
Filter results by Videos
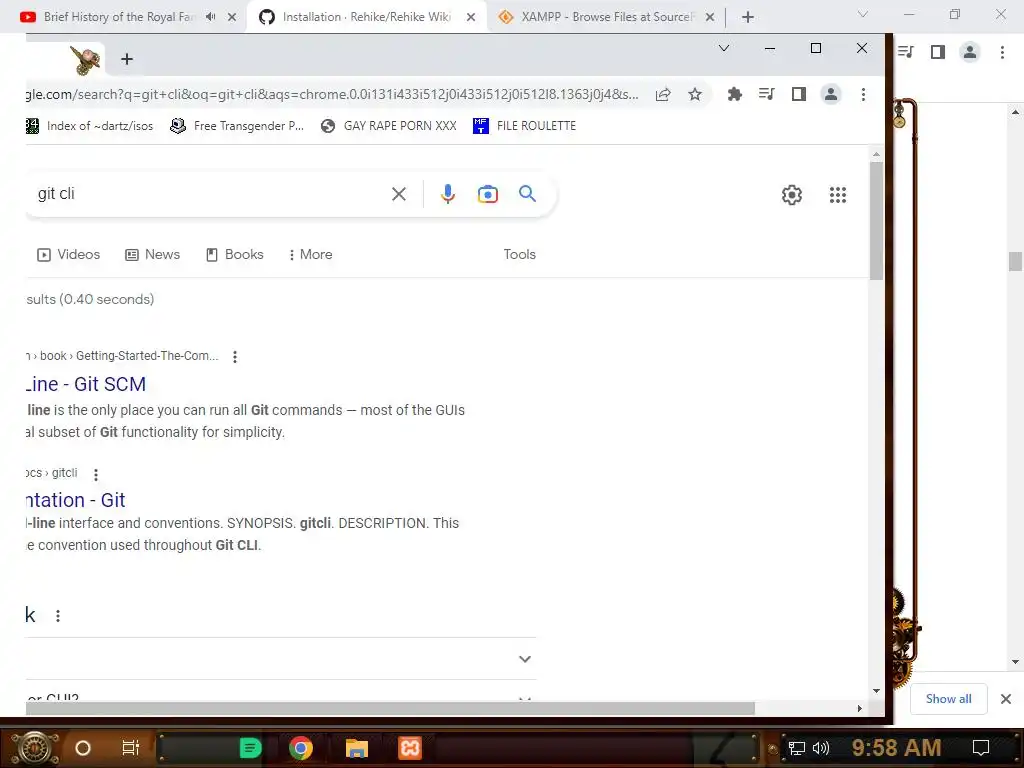pyautogui.click(x=69, y=254)
